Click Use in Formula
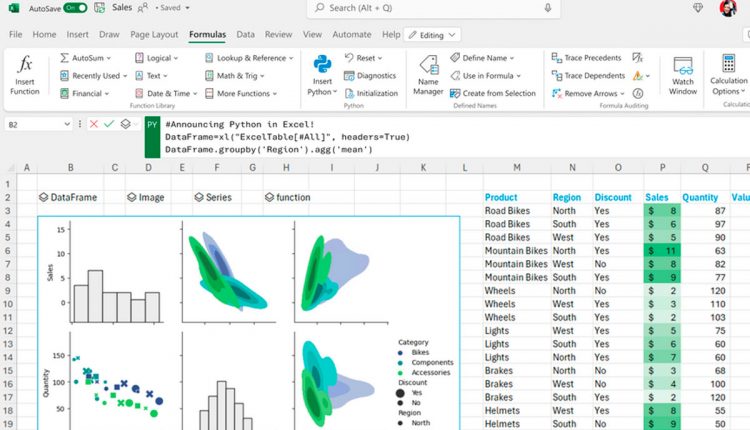 click(x=485, y=76)
